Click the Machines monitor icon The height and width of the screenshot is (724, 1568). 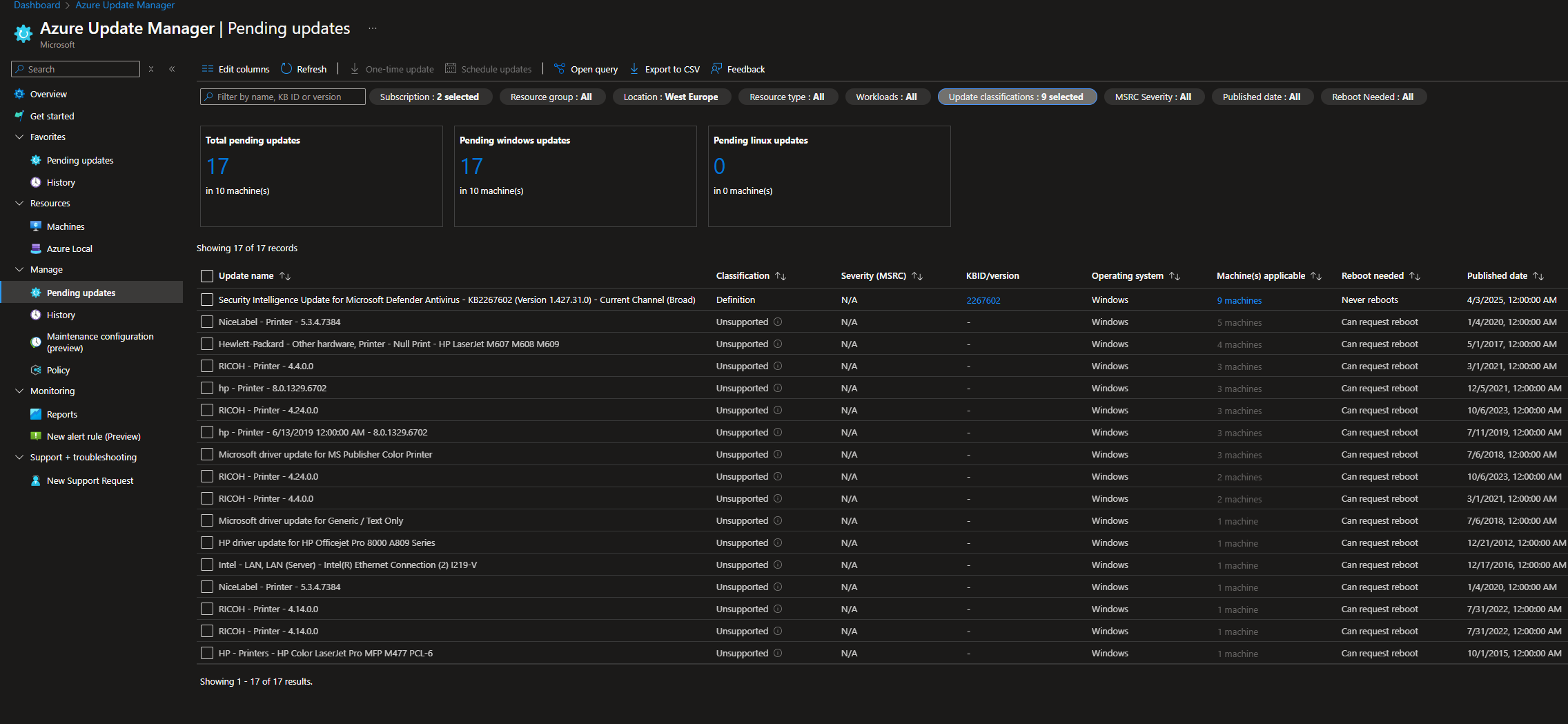(36, 226)
